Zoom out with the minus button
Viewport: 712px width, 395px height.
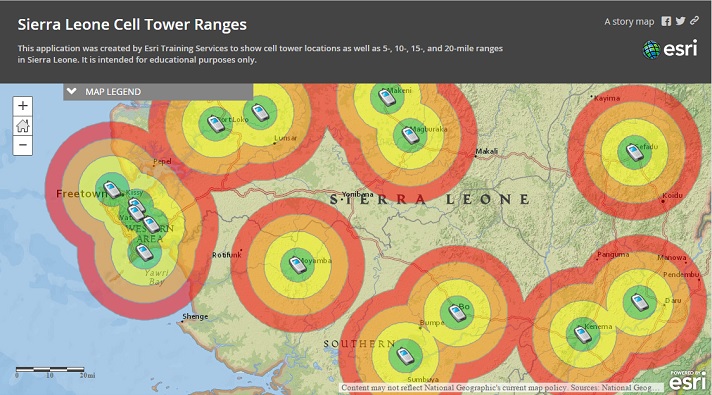tap(22, 145)
